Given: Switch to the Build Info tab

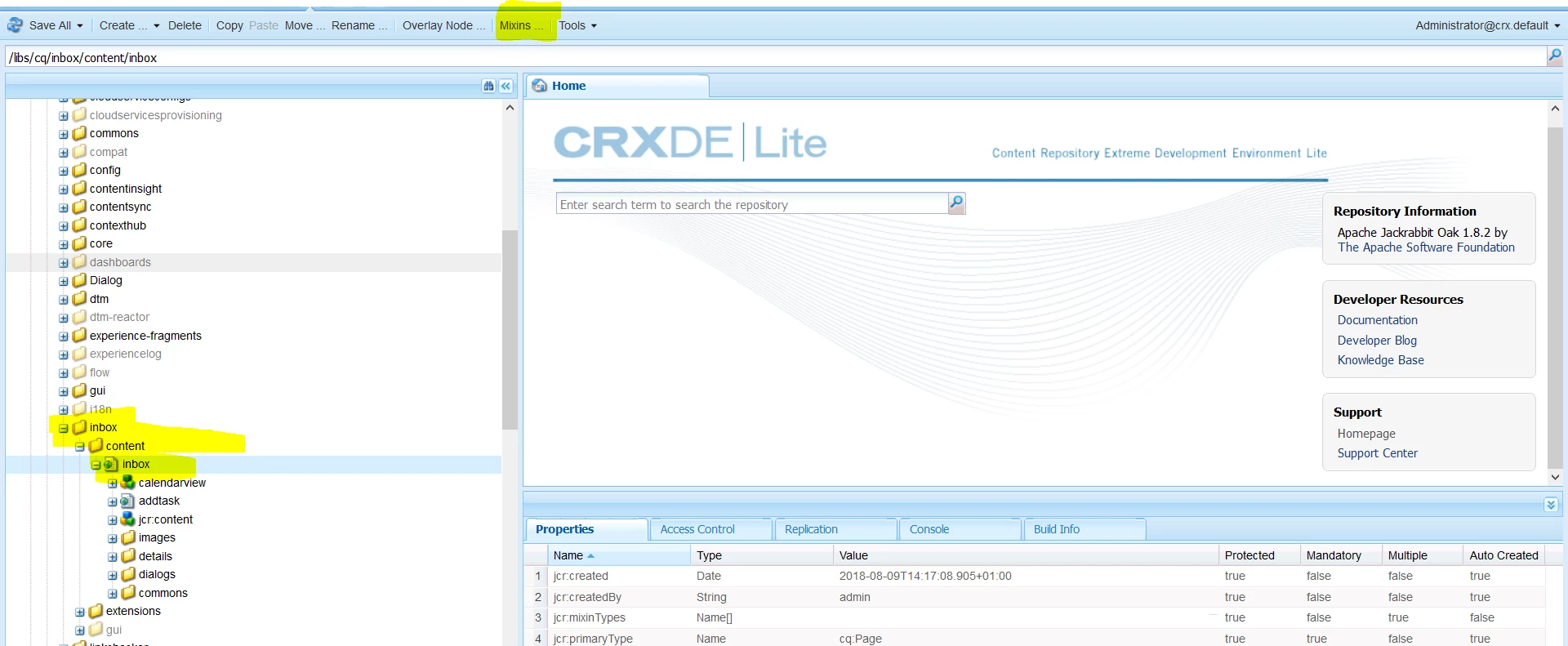Looking at the screenshot, I should click(x=1085, y=529).
